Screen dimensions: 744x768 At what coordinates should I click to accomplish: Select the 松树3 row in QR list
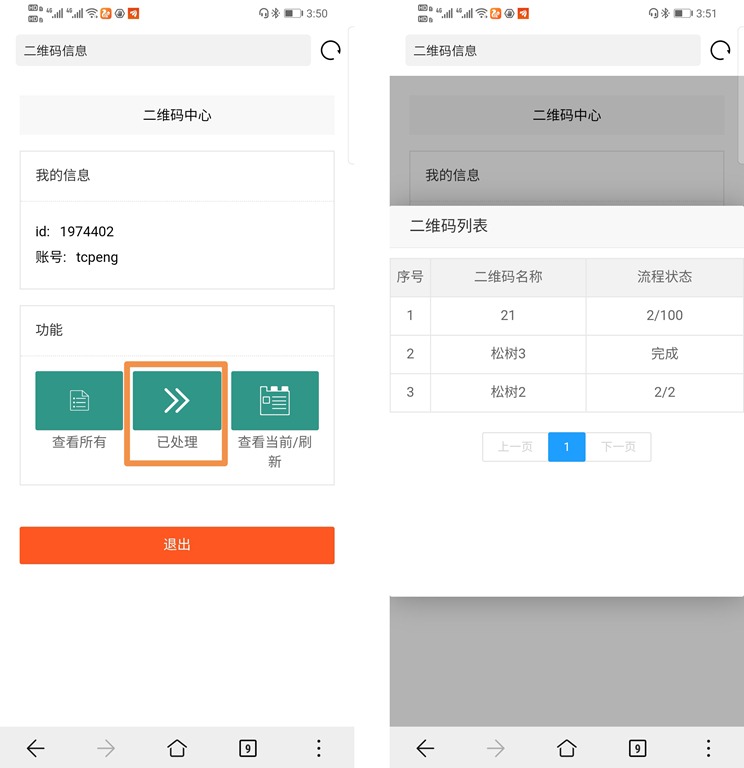pos(508,354)
